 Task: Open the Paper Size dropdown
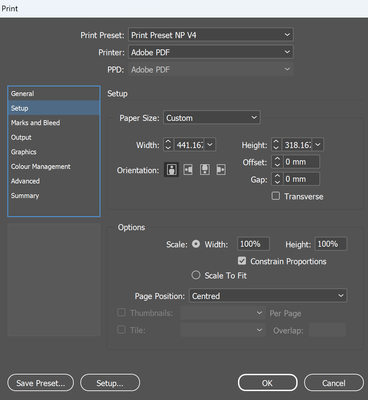[x=212, y=118]
